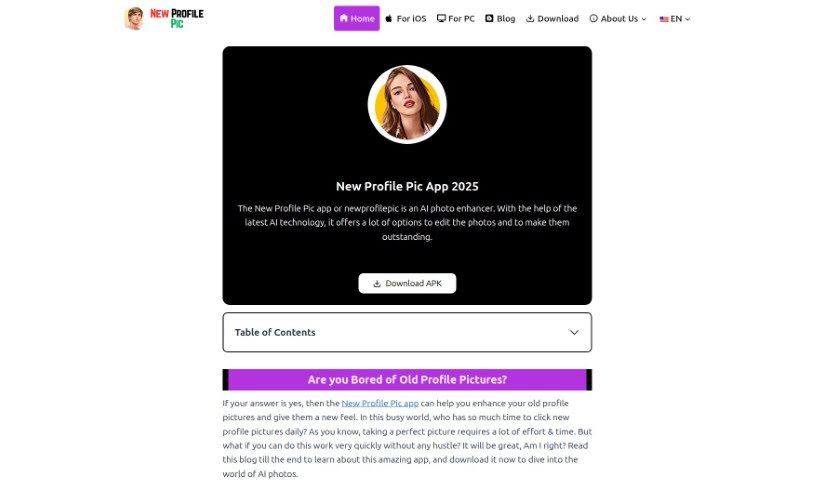Open Download page from navigation text
Image resolution: width=815 pixels, height=480 pixels.
click(x=558, y=19)
